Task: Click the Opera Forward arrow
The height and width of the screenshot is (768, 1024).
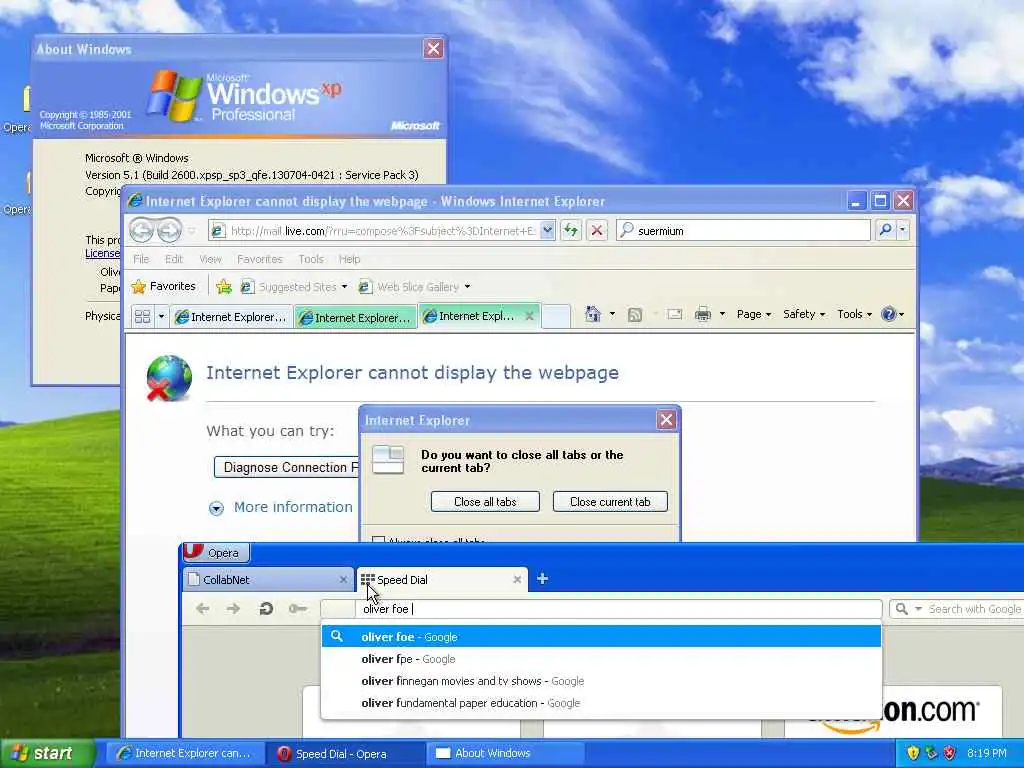Action: (233, 609)
